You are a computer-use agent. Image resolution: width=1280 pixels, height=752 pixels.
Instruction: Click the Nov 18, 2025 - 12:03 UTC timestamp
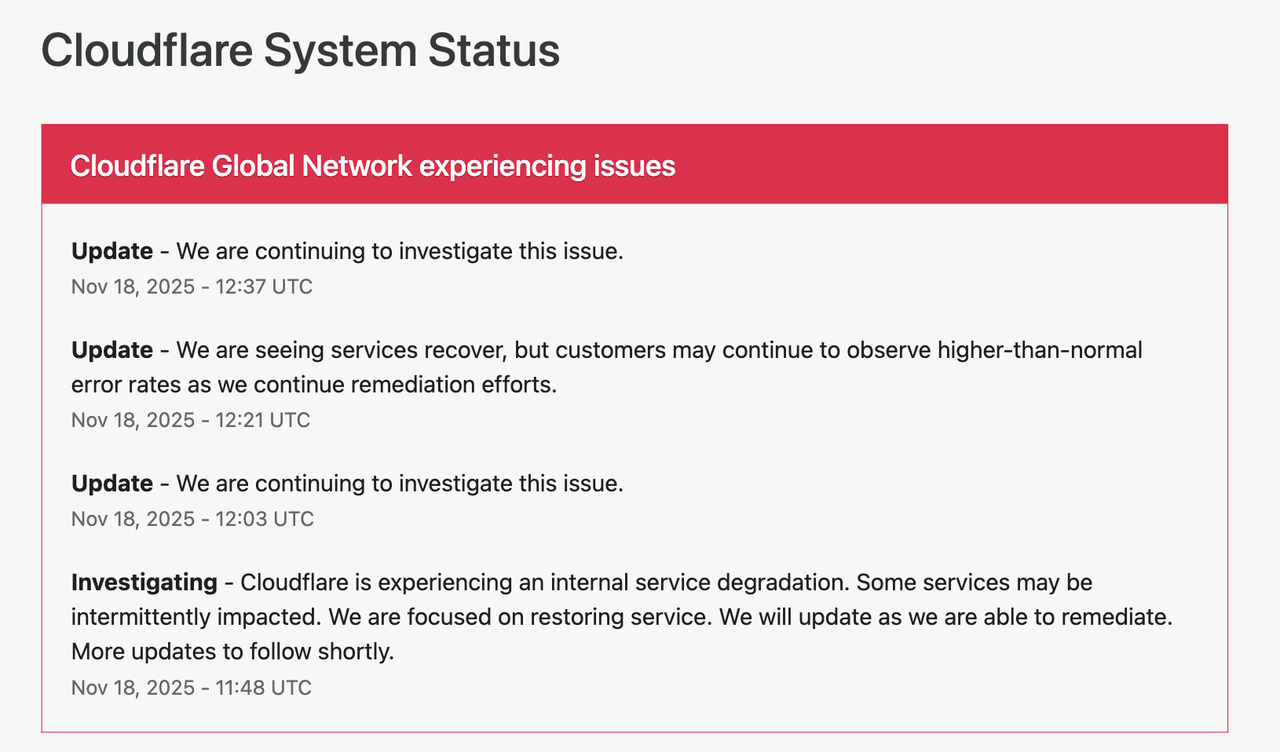tap(192, 519)
